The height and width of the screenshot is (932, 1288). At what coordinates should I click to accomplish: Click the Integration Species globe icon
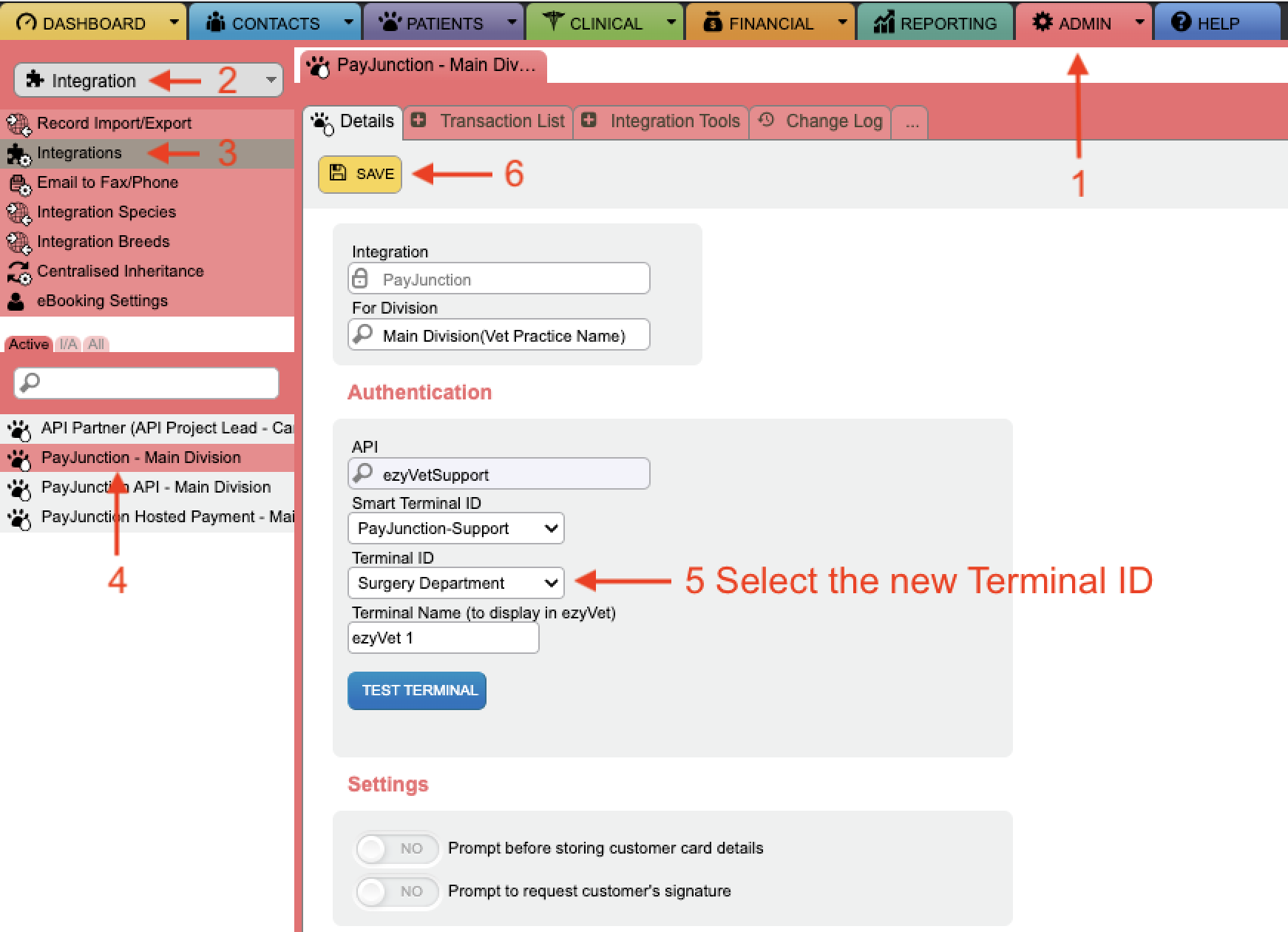tap(19, 213)
